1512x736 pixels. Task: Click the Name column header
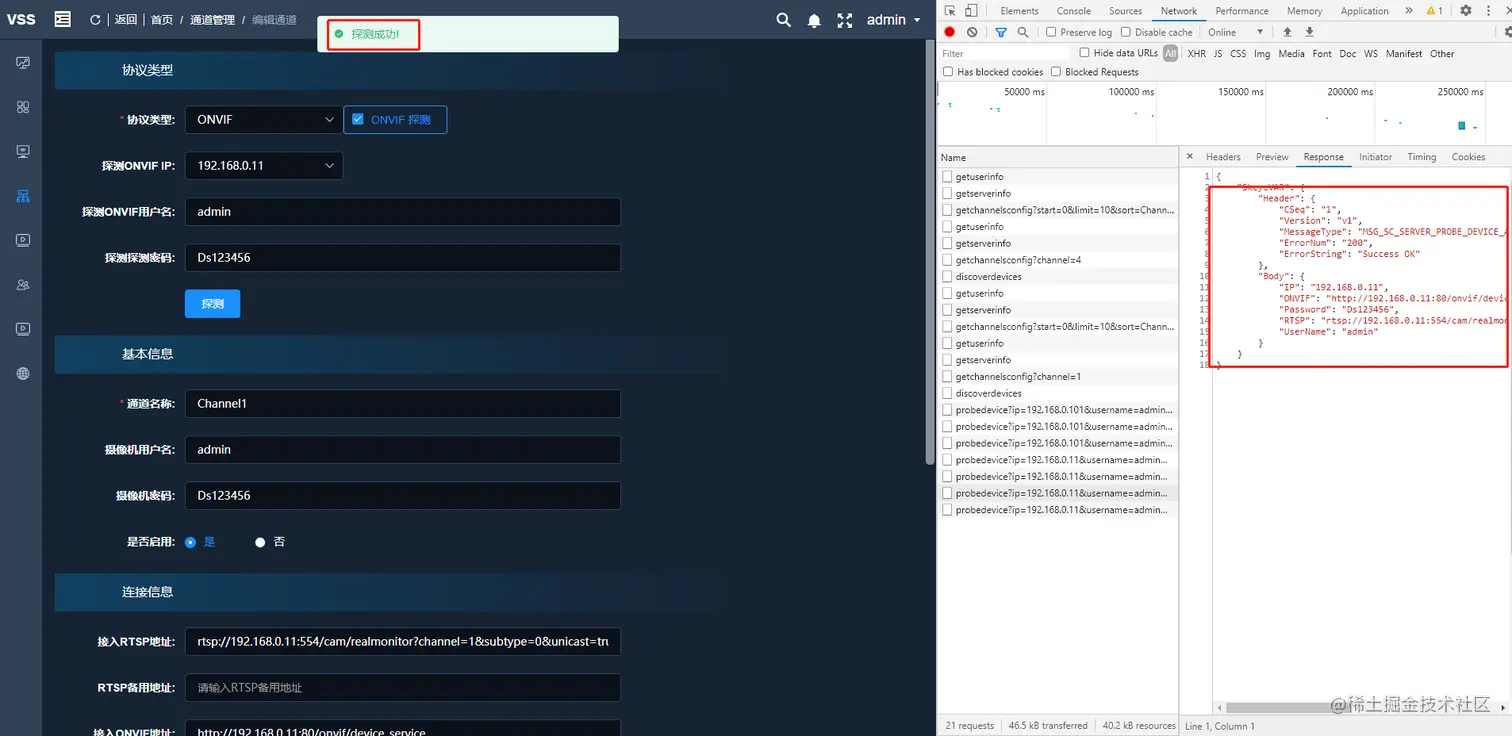point(1059,157)
